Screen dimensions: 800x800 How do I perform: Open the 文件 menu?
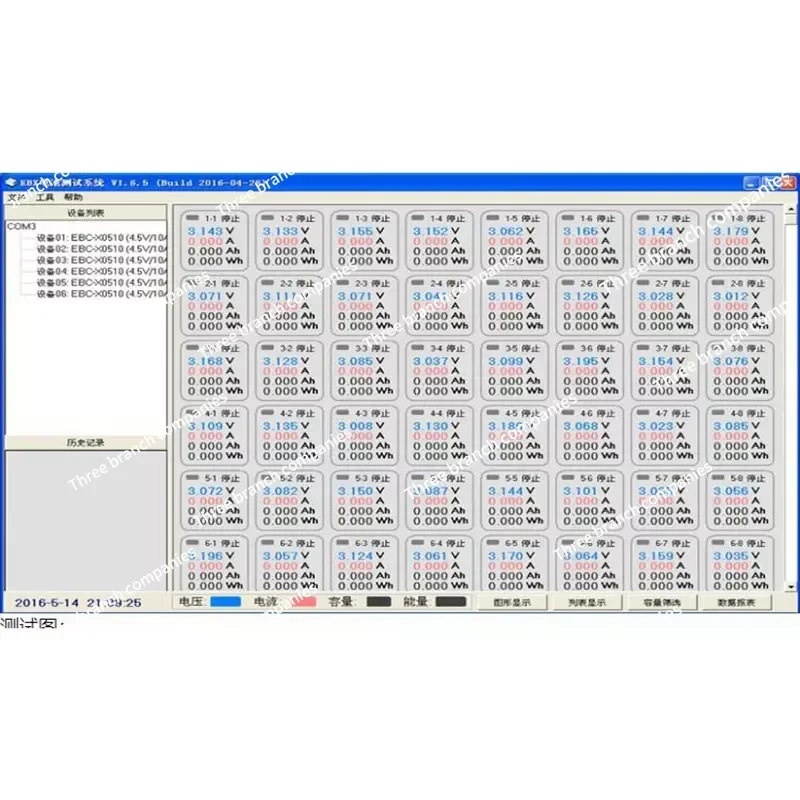point(16,197)
